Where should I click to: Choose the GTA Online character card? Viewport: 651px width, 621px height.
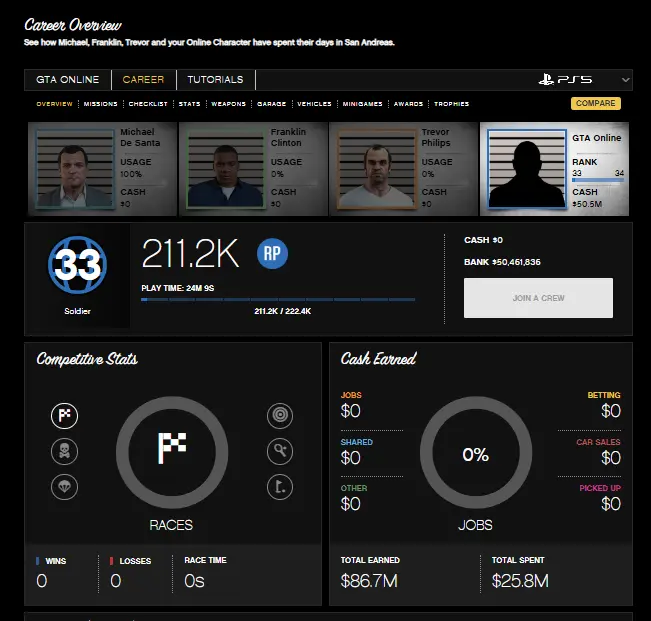tap(554, 169)
